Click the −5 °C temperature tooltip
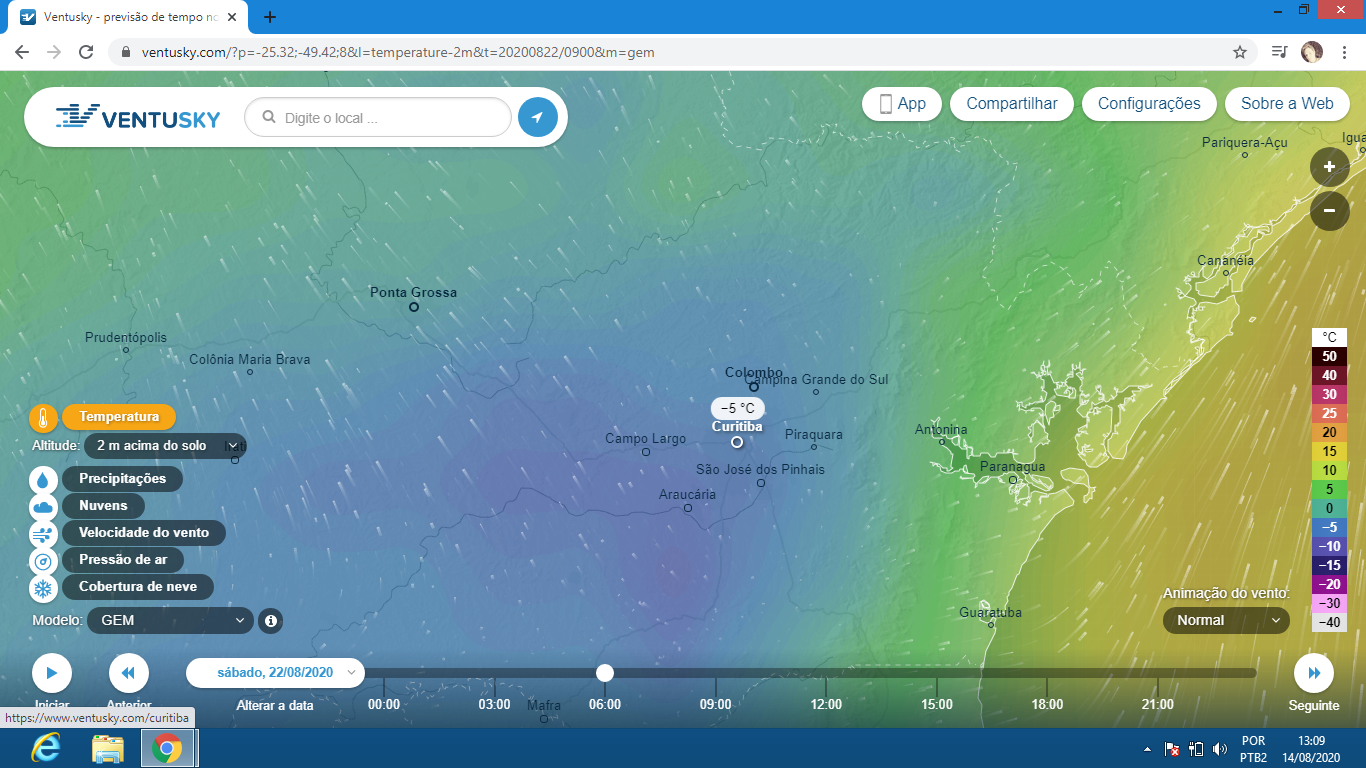This screenshot has height=768, width=1366. pos(738,408)
